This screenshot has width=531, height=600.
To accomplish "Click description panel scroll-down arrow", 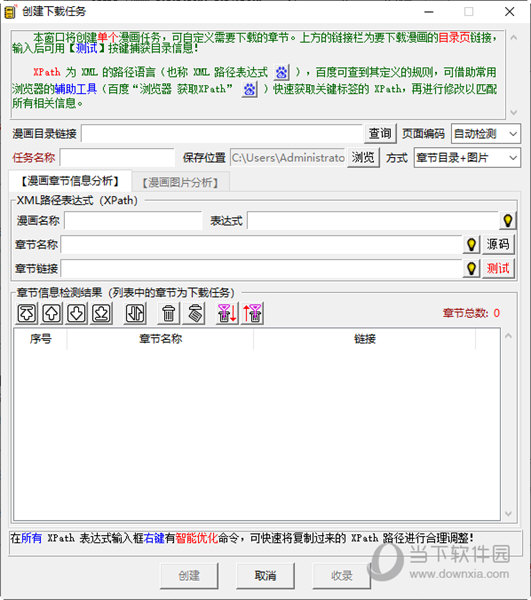I will coord(514,112).
